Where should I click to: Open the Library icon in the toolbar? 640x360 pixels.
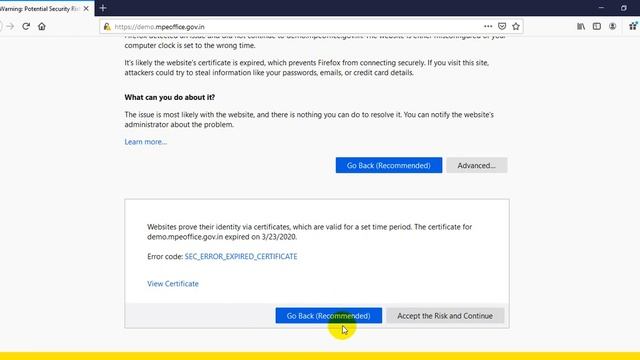pyautogui.click(x=581, y=27)
